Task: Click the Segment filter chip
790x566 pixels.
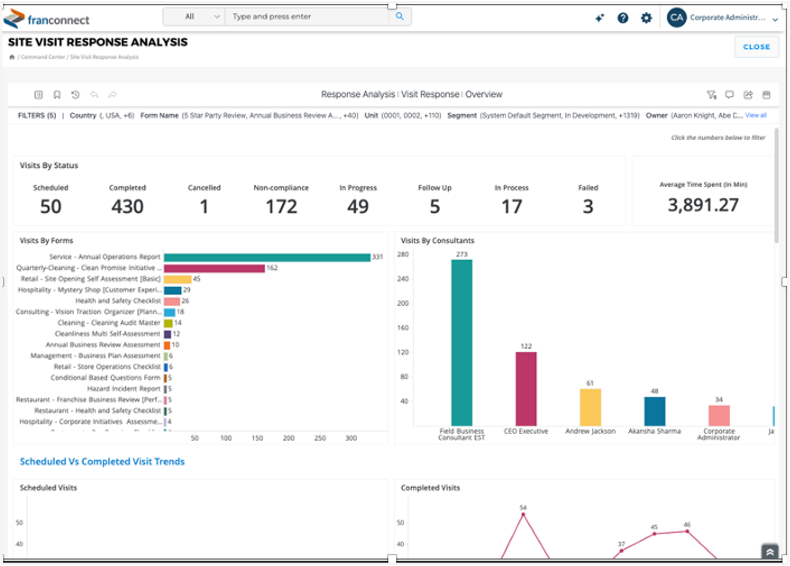Action: point(543,115)
